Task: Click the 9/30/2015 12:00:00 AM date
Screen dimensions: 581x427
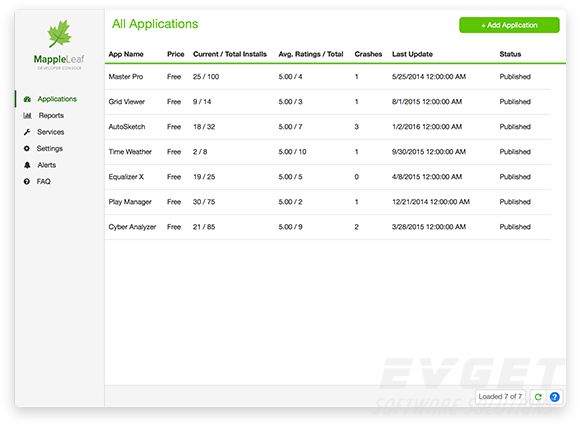Action: pos(429,152)
